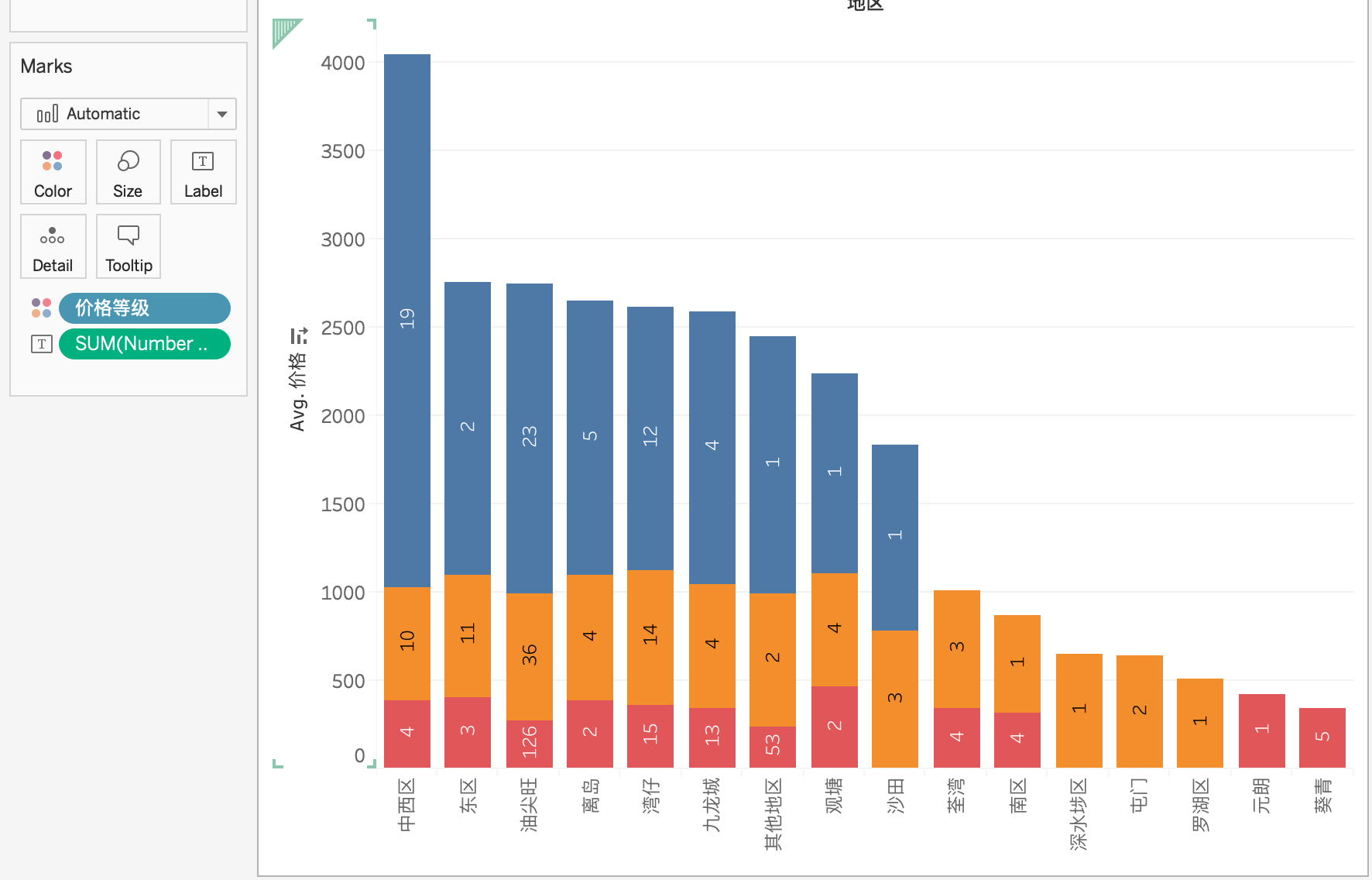Image resolution: width=1372 pixels, height=880 pixels.
Task: Click the 沙田 x-axis label
Action: [895, 796]
